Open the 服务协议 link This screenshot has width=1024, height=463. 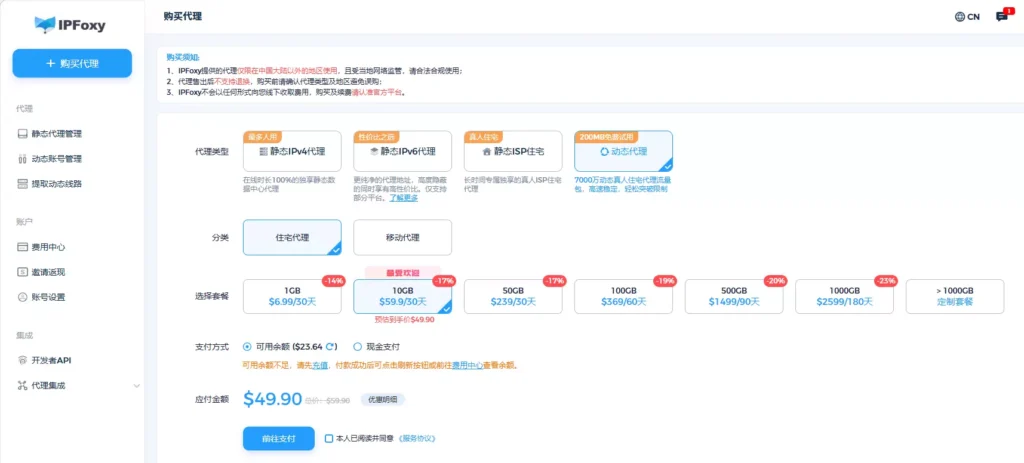pyautogui.click(x=416, y=438)
